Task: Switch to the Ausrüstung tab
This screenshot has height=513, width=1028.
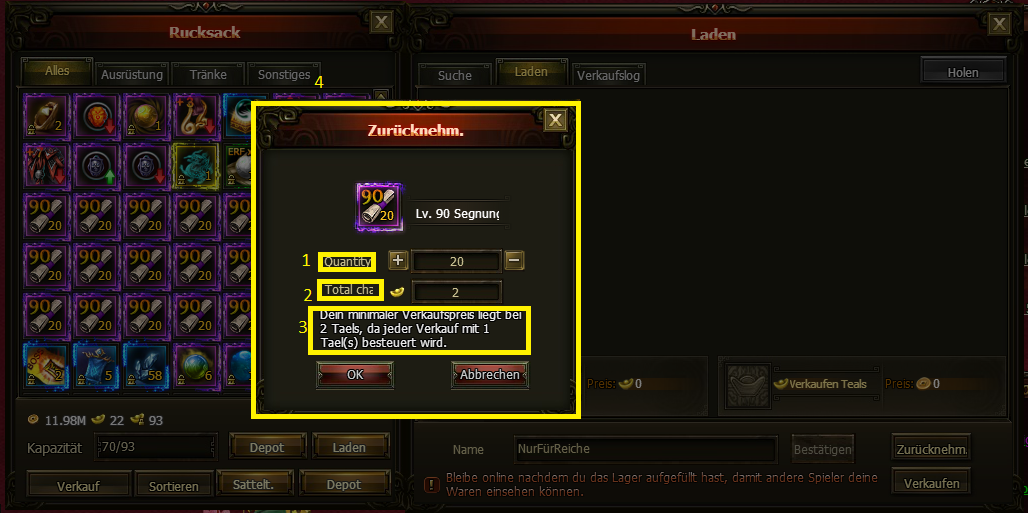Action: pos(132,74)
